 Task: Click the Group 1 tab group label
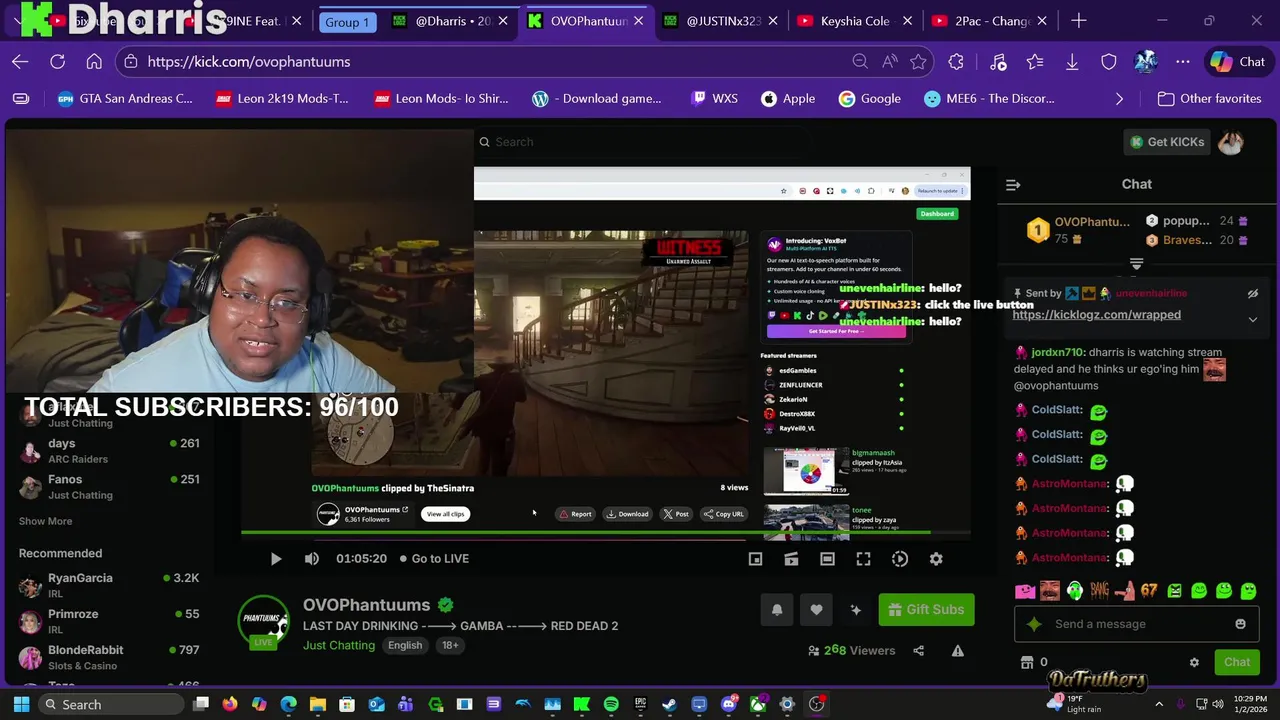347,22
